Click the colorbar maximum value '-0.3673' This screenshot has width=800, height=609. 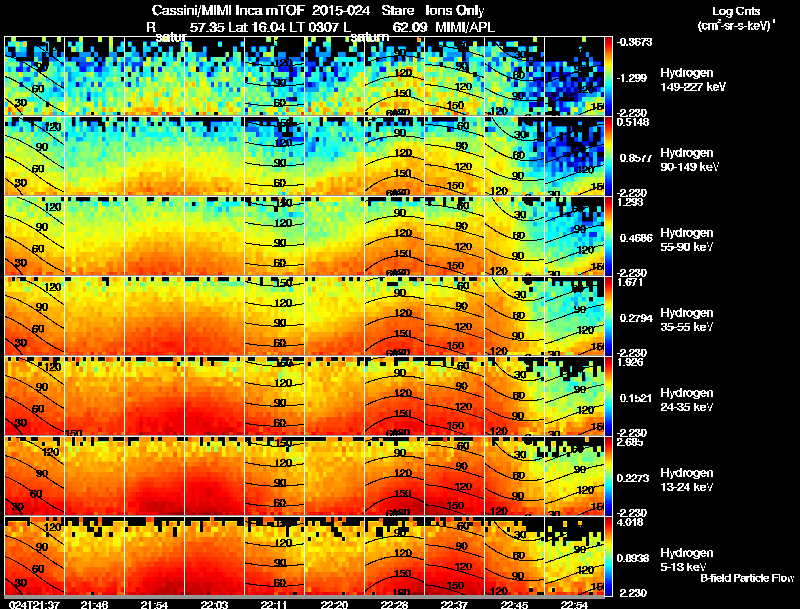tap(634, 42)
